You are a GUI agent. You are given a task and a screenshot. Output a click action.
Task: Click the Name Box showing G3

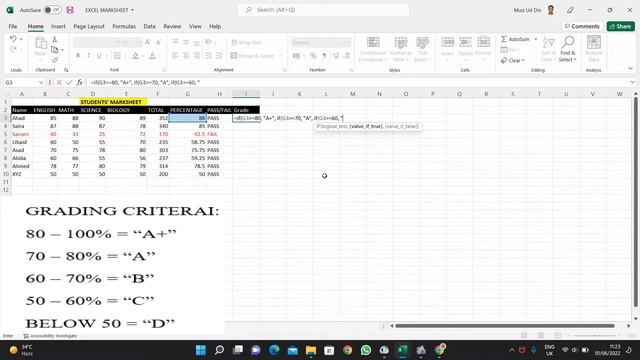click(20, 82)
